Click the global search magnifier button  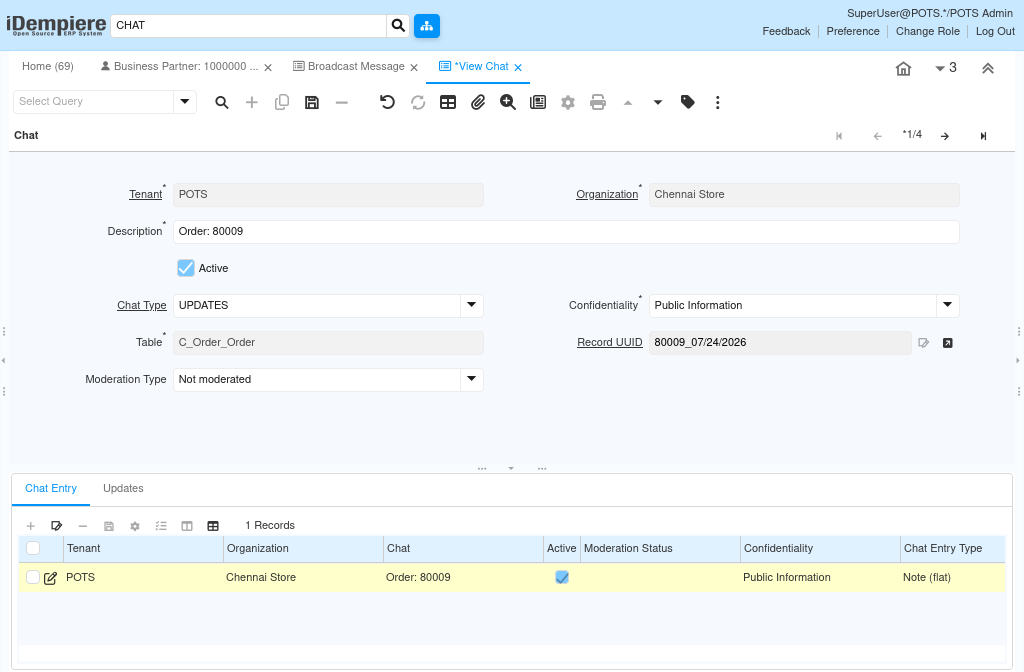coord(398,25)
